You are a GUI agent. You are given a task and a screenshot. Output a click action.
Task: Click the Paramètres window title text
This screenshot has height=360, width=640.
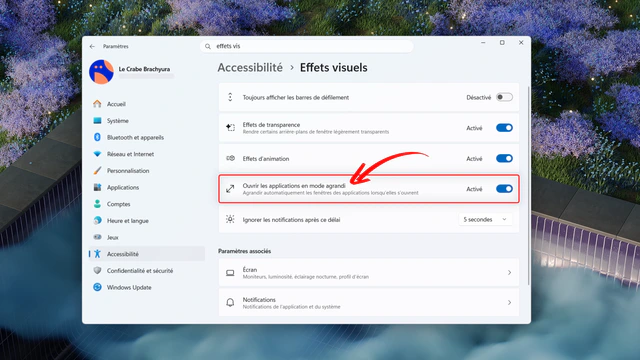pos(116,47)
